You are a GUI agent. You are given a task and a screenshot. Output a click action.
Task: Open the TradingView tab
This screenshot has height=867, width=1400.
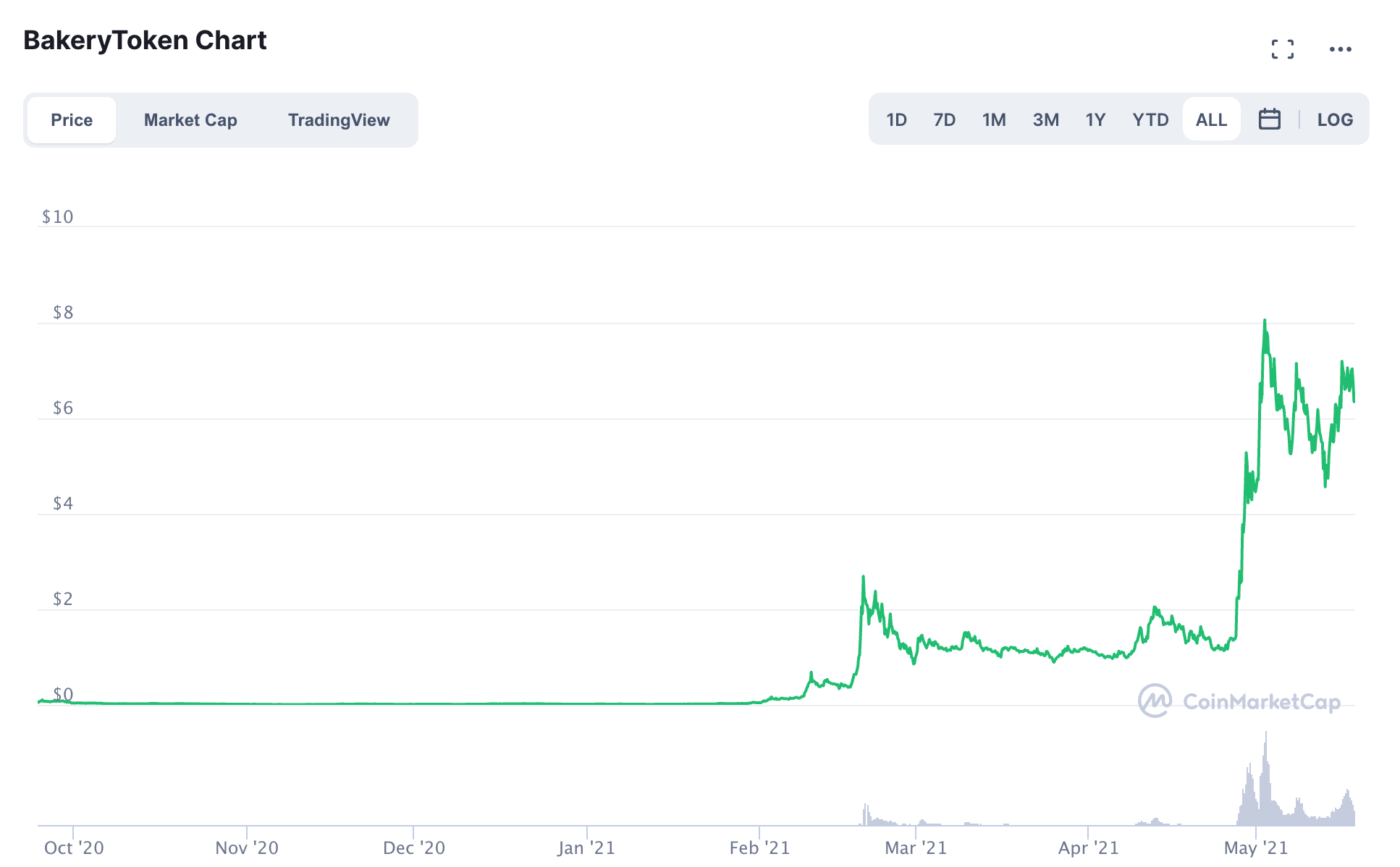pos(339,120)
